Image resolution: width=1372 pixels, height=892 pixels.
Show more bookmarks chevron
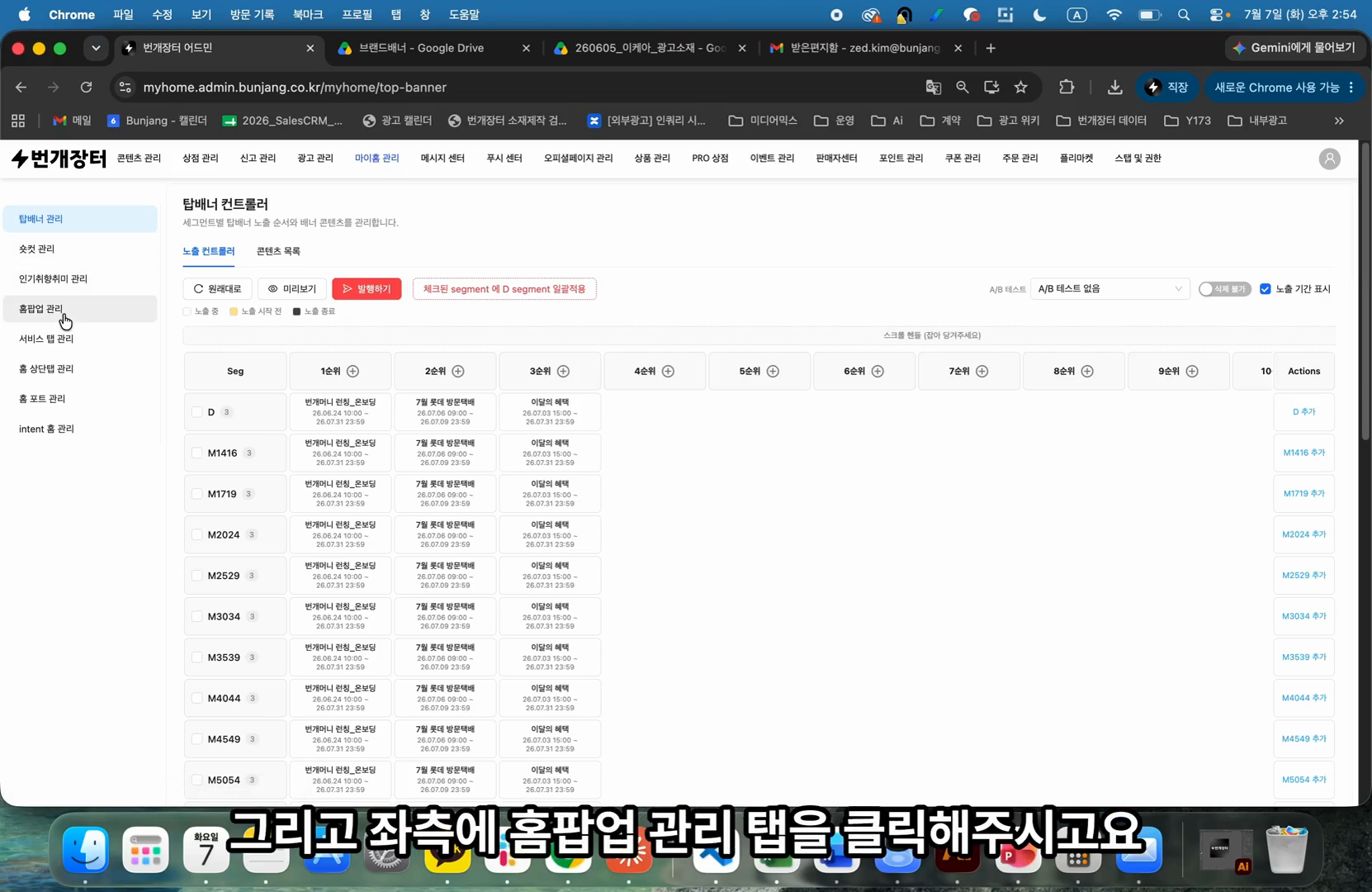tap(1339, 121)
